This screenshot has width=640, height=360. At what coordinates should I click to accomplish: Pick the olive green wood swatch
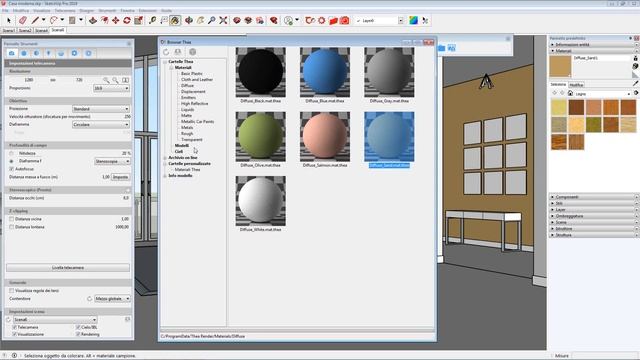pyautogui.click(x=593, y=125)
